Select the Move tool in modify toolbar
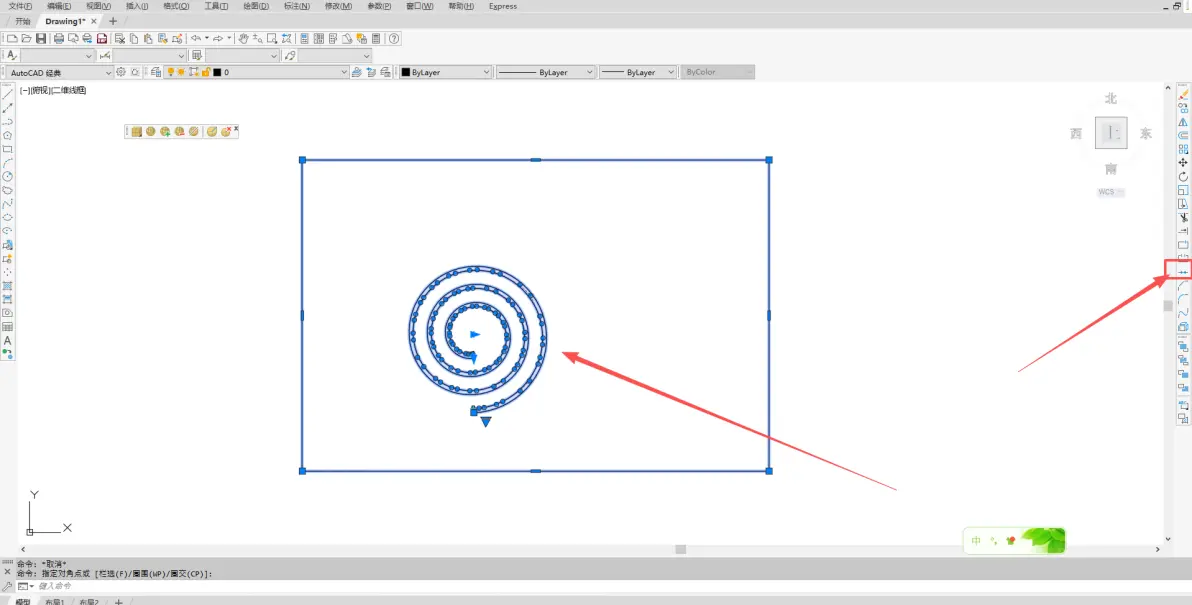The image size is (1192, 605). point(1183,163)
